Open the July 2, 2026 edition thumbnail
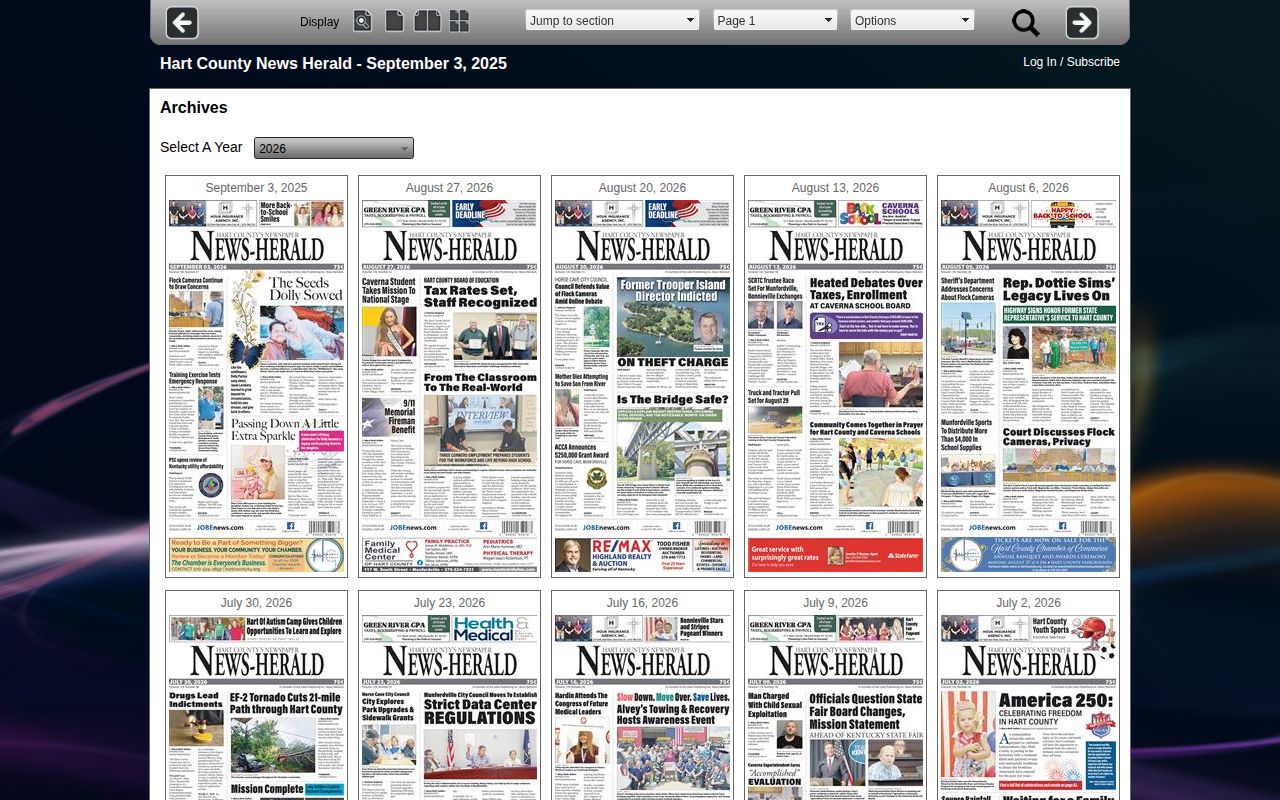 (1028, 707)
